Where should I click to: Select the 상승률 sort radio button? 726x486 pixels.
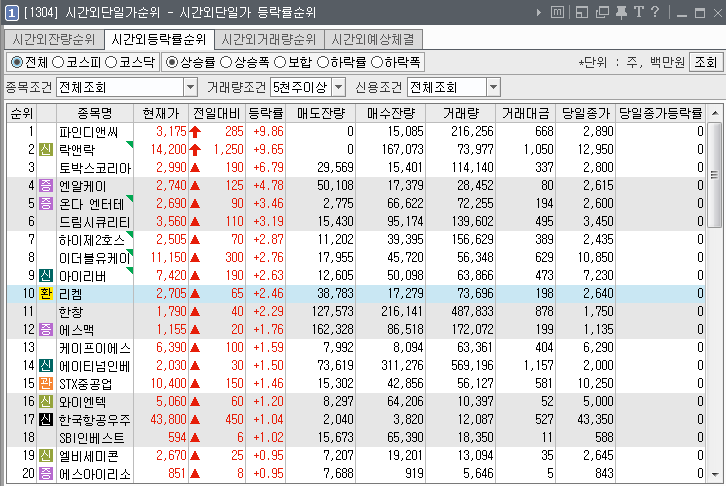172,62
